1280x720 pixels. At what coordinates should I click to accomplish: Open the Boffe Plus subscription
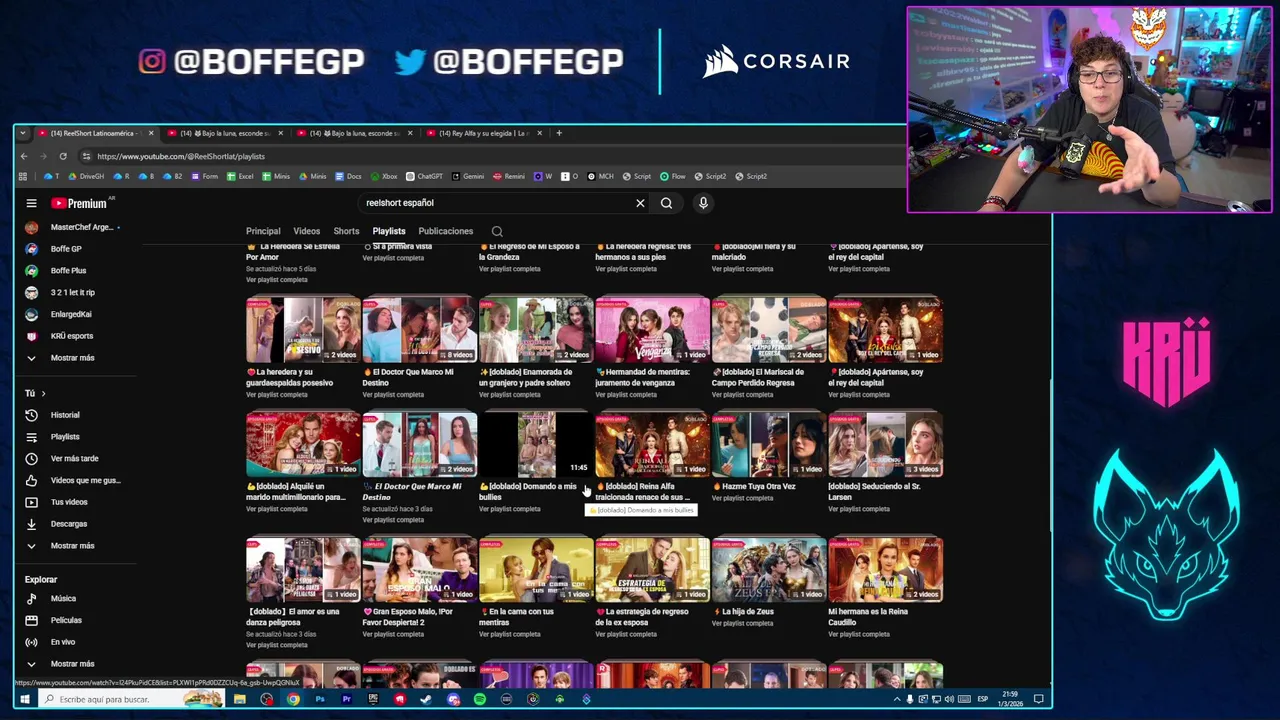click(70, 270)
